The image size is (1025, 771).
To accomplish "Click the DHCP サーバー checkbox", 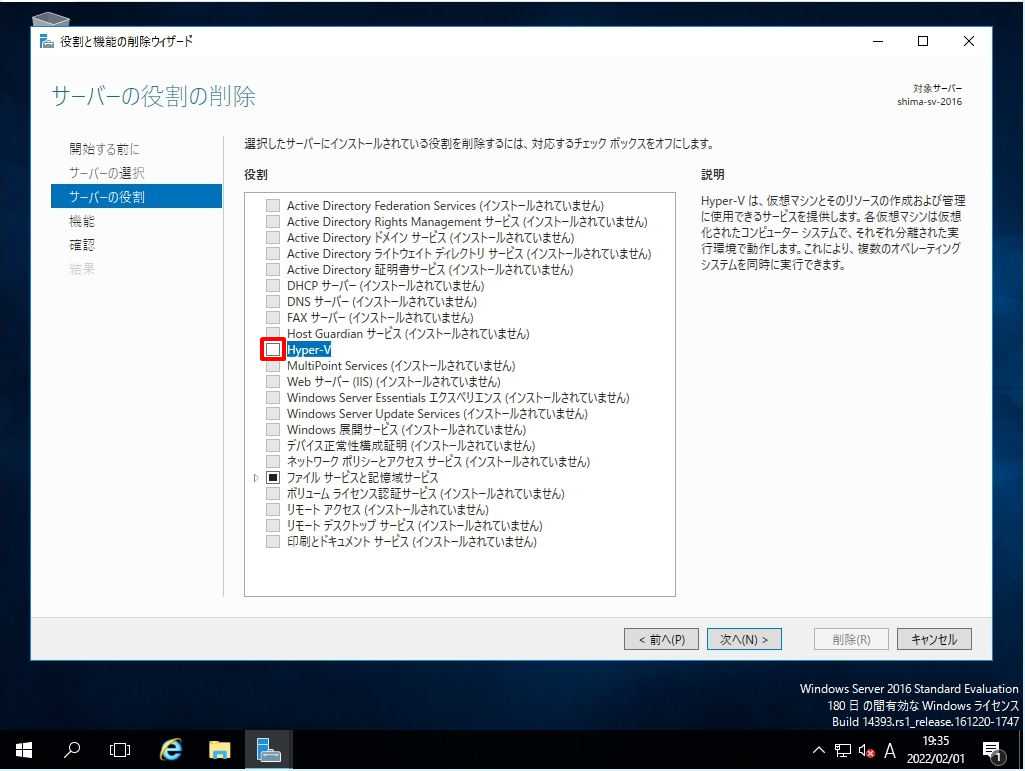I will (273, 286).
